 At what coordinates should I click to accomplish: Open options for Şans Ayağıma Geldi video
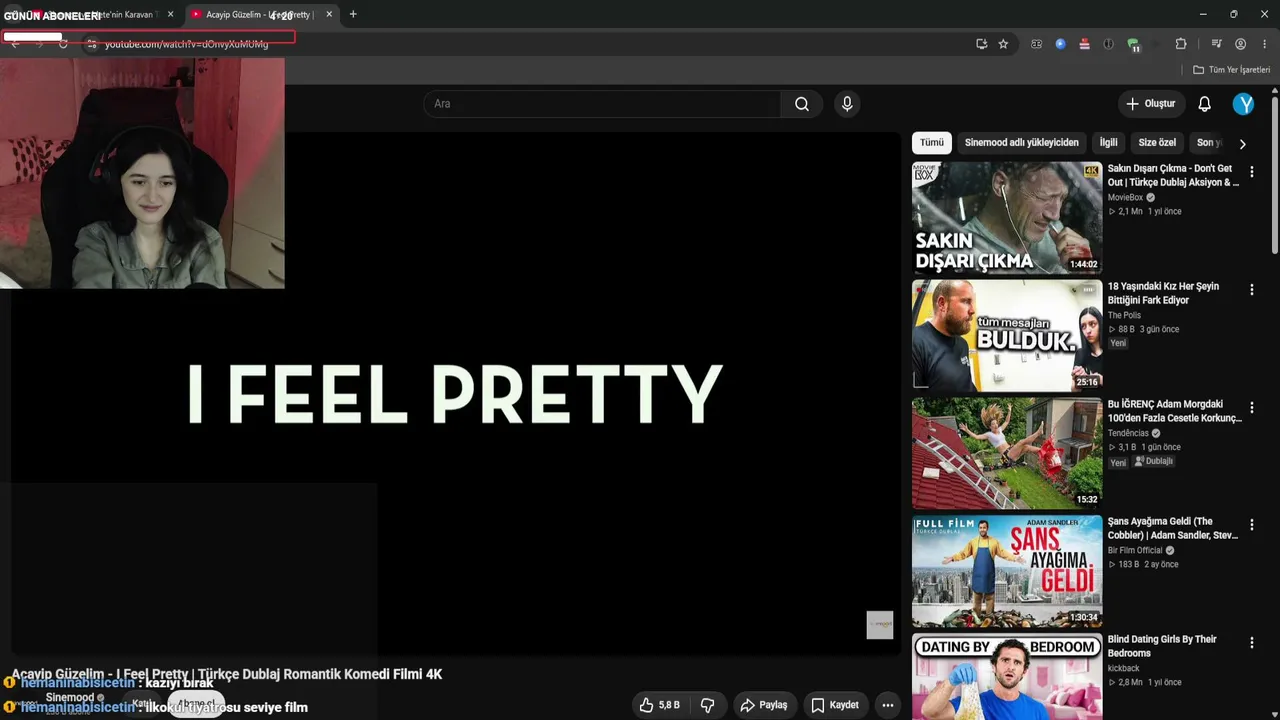1251,525
